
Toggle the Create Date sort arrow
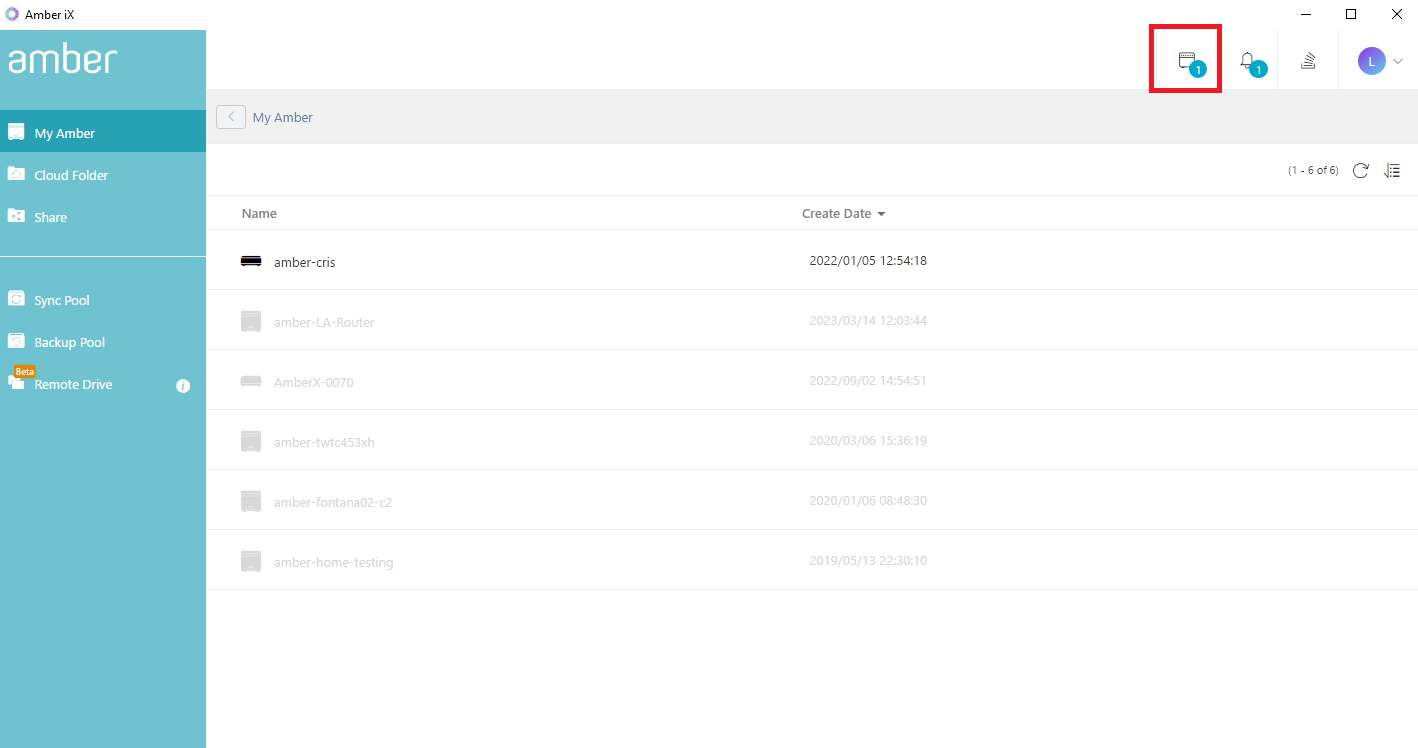point(881,214)
